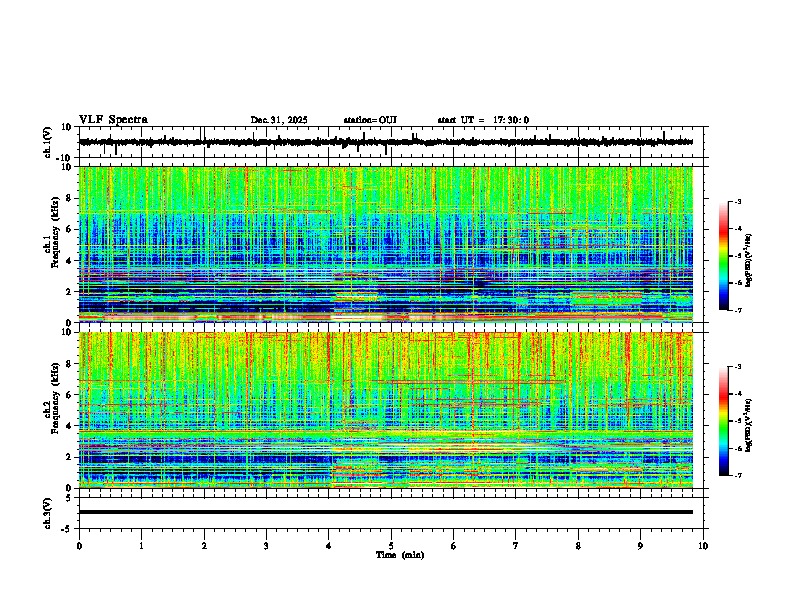
Task: Click time axis tick label "5"
Action: pyautogui.click(x=391, y=546)
